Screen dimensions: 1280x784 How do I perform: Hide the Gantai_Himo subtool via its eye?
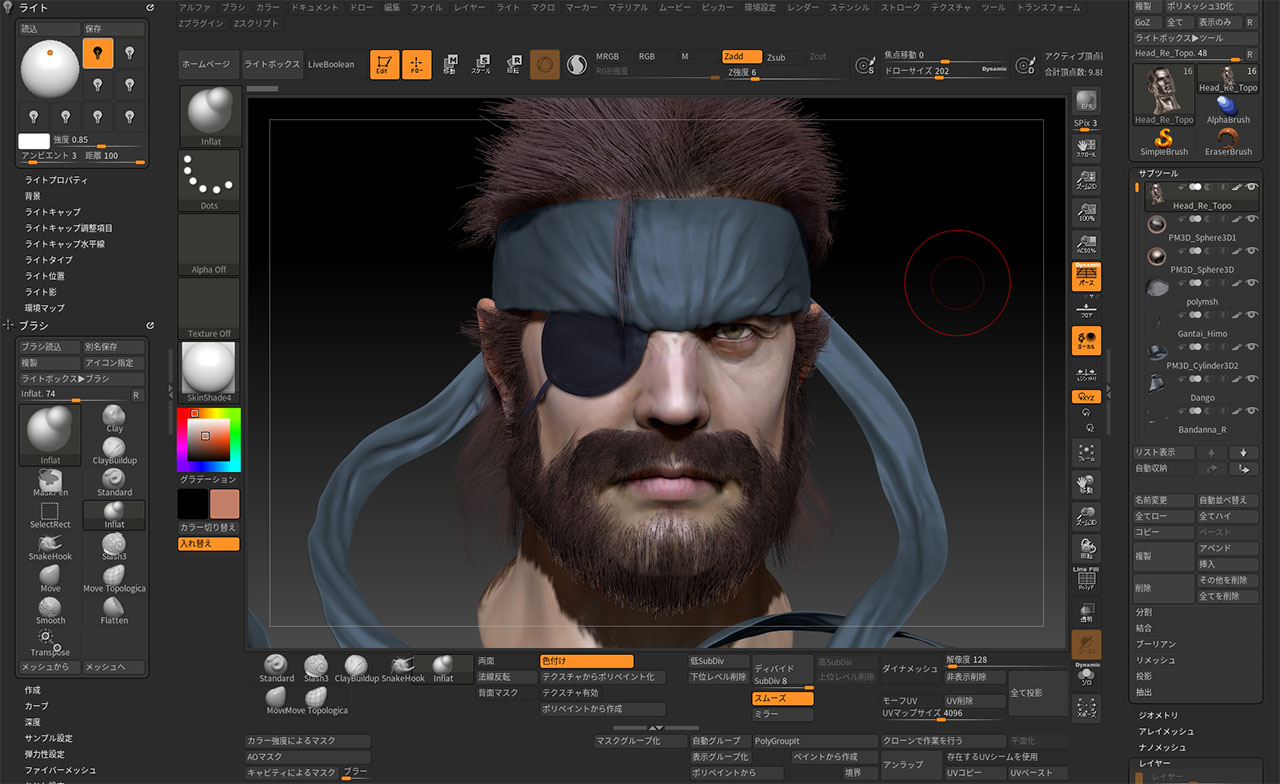pyautogui.click(x=1251, y=316)
